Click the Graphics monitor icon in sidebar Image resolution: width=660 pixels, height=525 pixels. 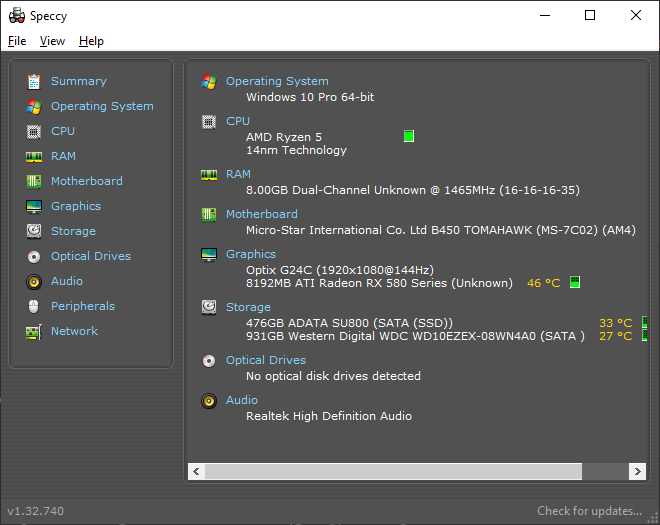(x=34, y=207)
